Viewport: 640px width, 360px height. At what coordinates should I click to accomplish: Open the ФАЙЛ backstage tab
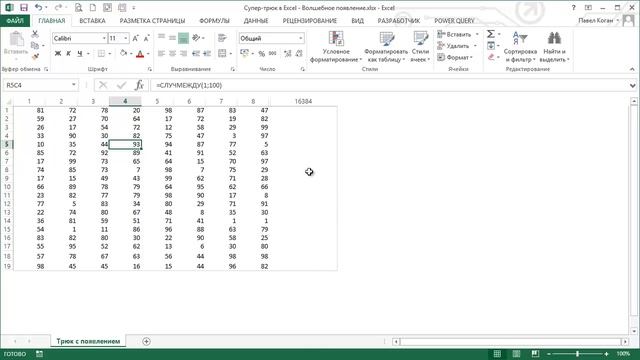(x=15, y=20)
